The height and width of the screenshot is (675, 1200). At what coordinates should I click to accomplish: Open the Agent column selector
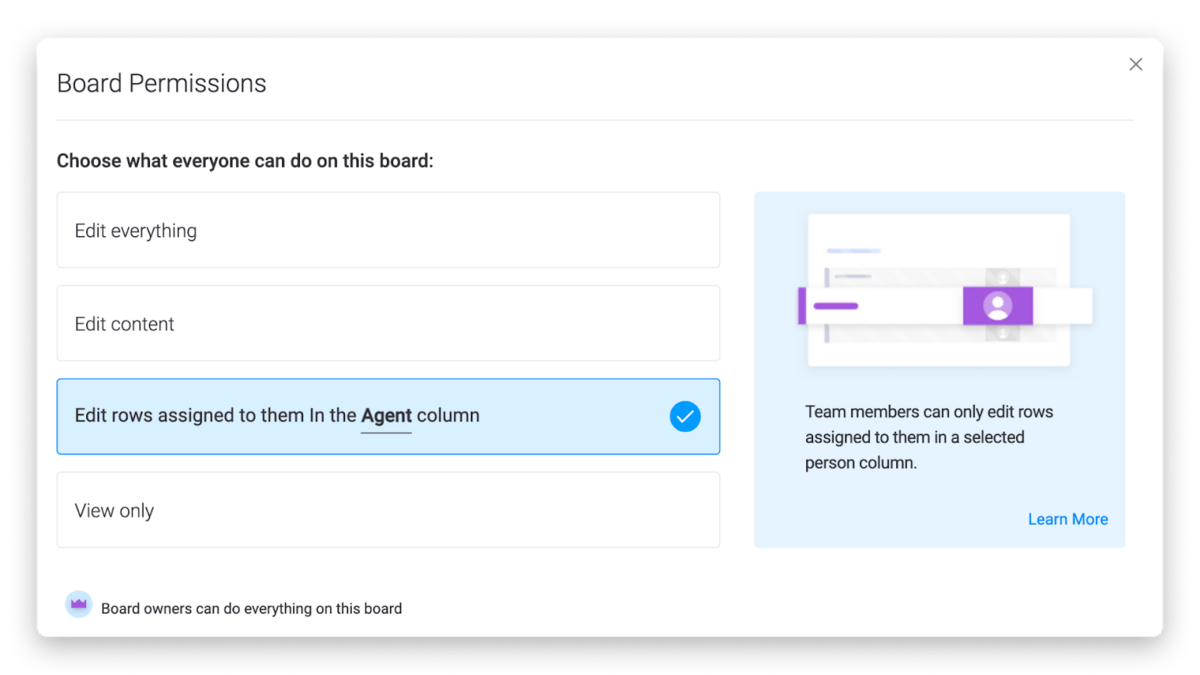pos(386,416)
